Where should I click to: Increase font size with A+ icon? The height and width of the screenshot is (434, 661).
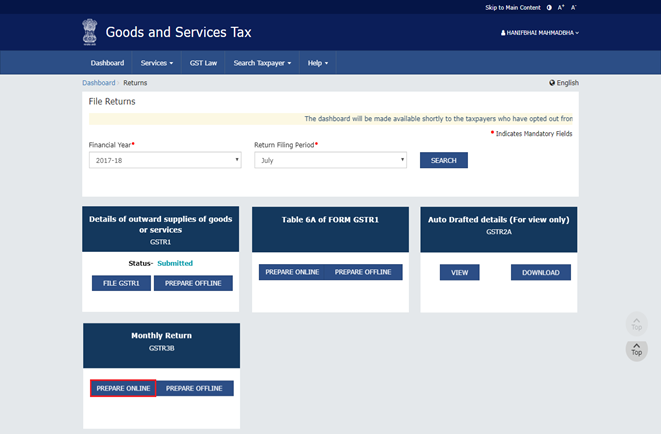[x=561, y=8]
